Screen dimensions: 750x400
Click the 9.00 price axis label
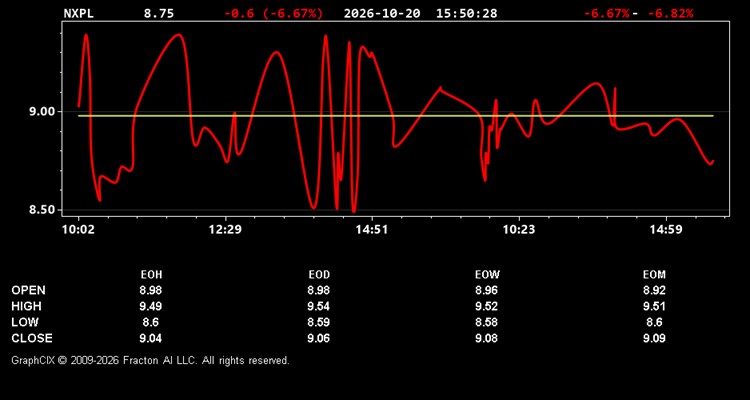point(43,111)
